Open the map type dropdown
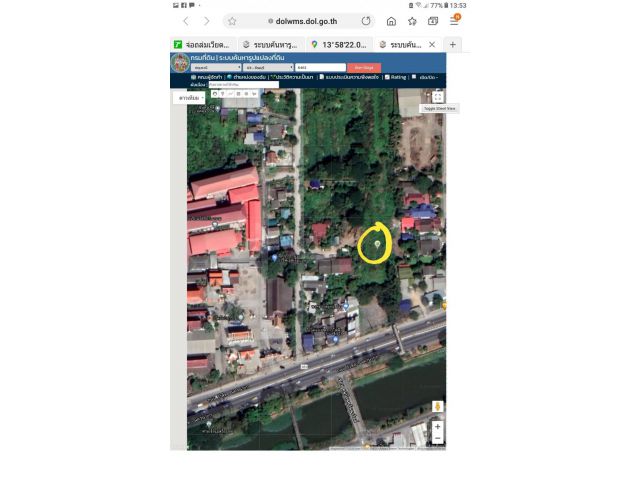The width and height of the screenshot is (640, 480). coord(189,98)
